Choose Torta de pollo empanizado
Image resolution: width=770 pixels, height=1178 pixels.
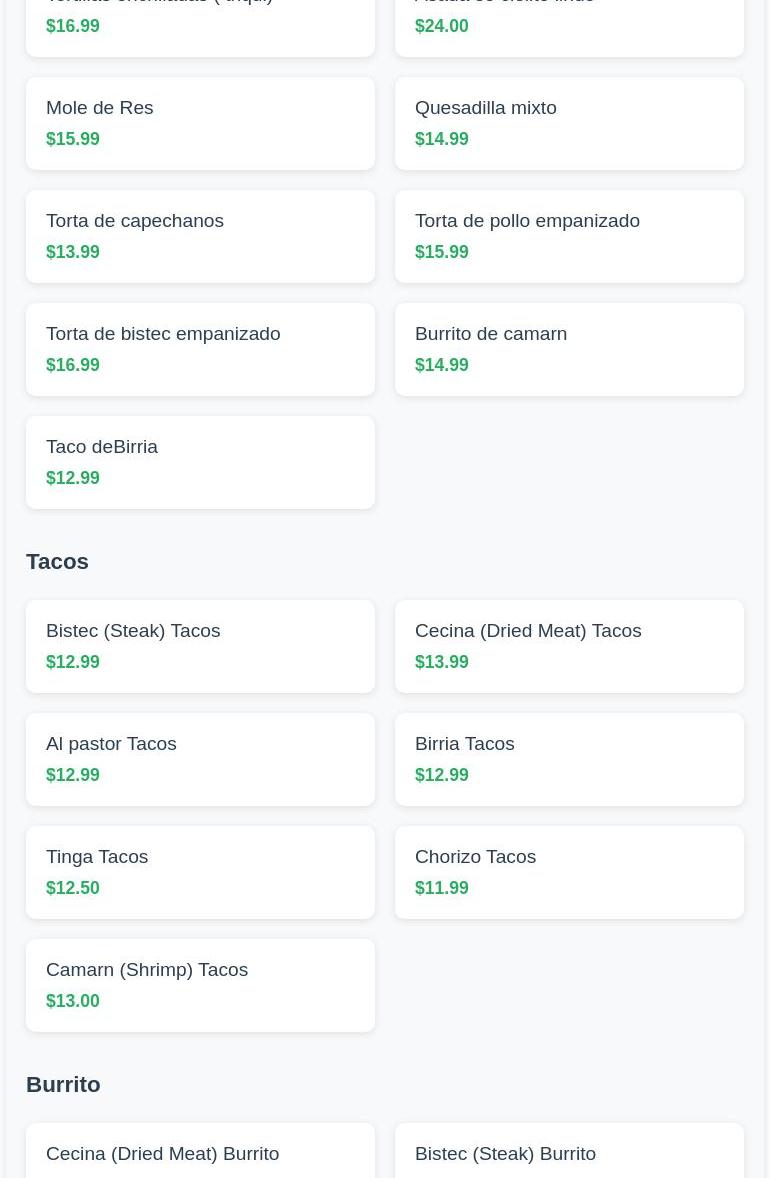point(569,236)
